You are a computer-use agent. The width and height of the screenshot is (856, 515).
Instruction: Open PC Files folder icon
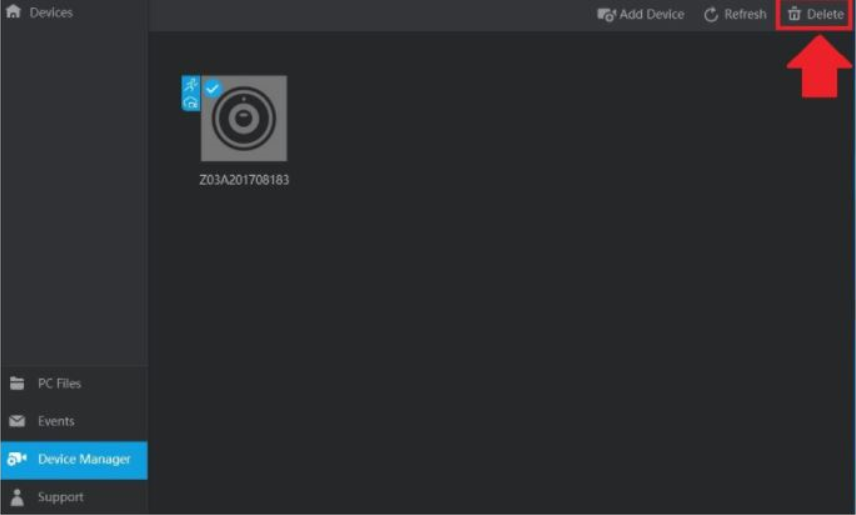point(17,383)
